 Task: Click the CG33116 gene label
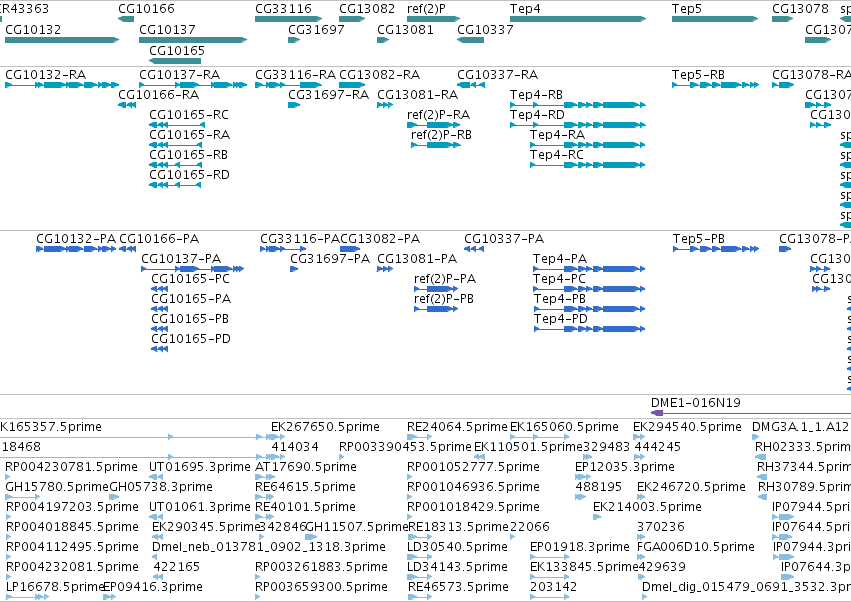pyautogui.click(x=283, y=9)
